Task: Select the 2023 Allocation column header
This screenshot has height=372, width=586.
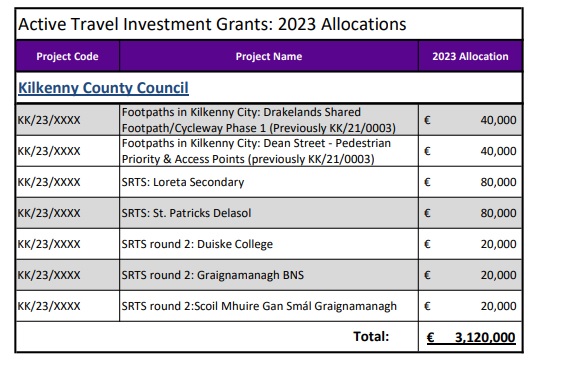Action: (x=470, y=56)
